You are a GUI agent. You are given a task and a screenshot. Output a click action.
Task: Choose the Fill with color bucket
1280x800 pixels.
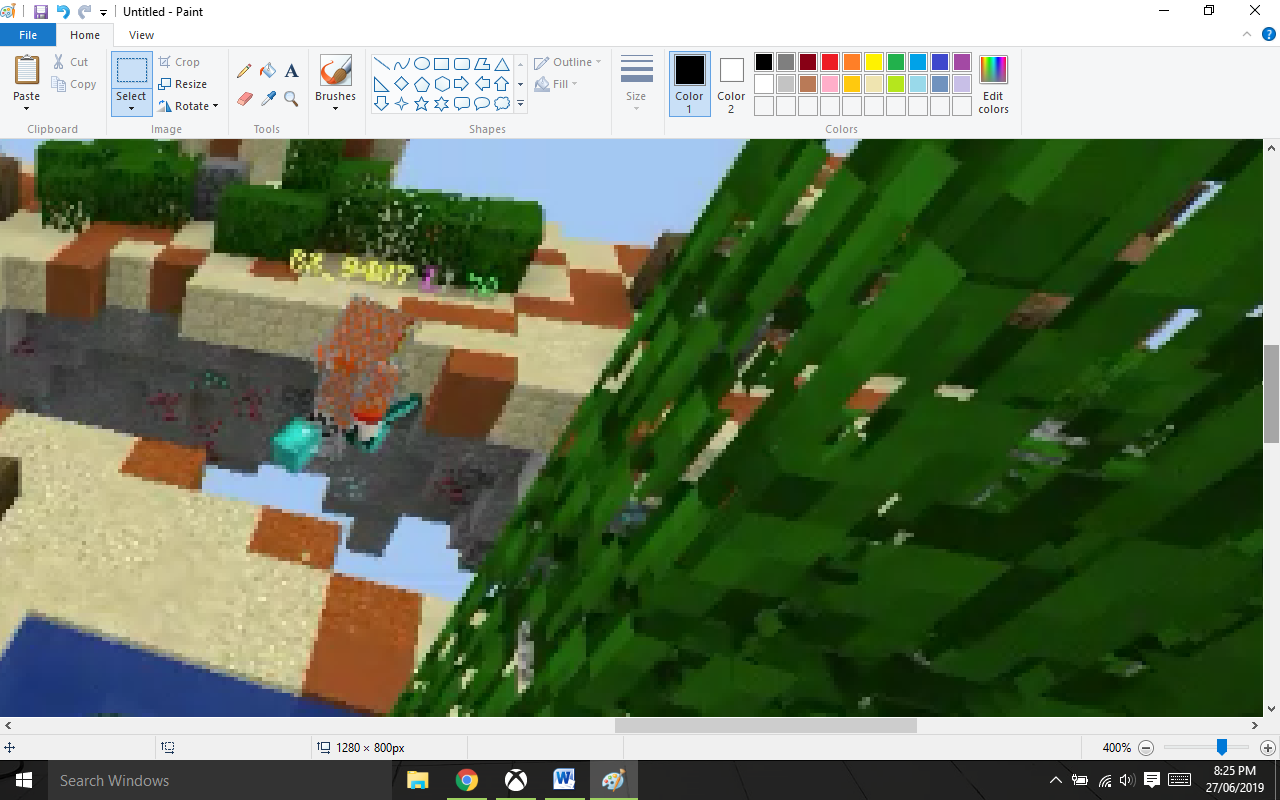pos(268,71)
